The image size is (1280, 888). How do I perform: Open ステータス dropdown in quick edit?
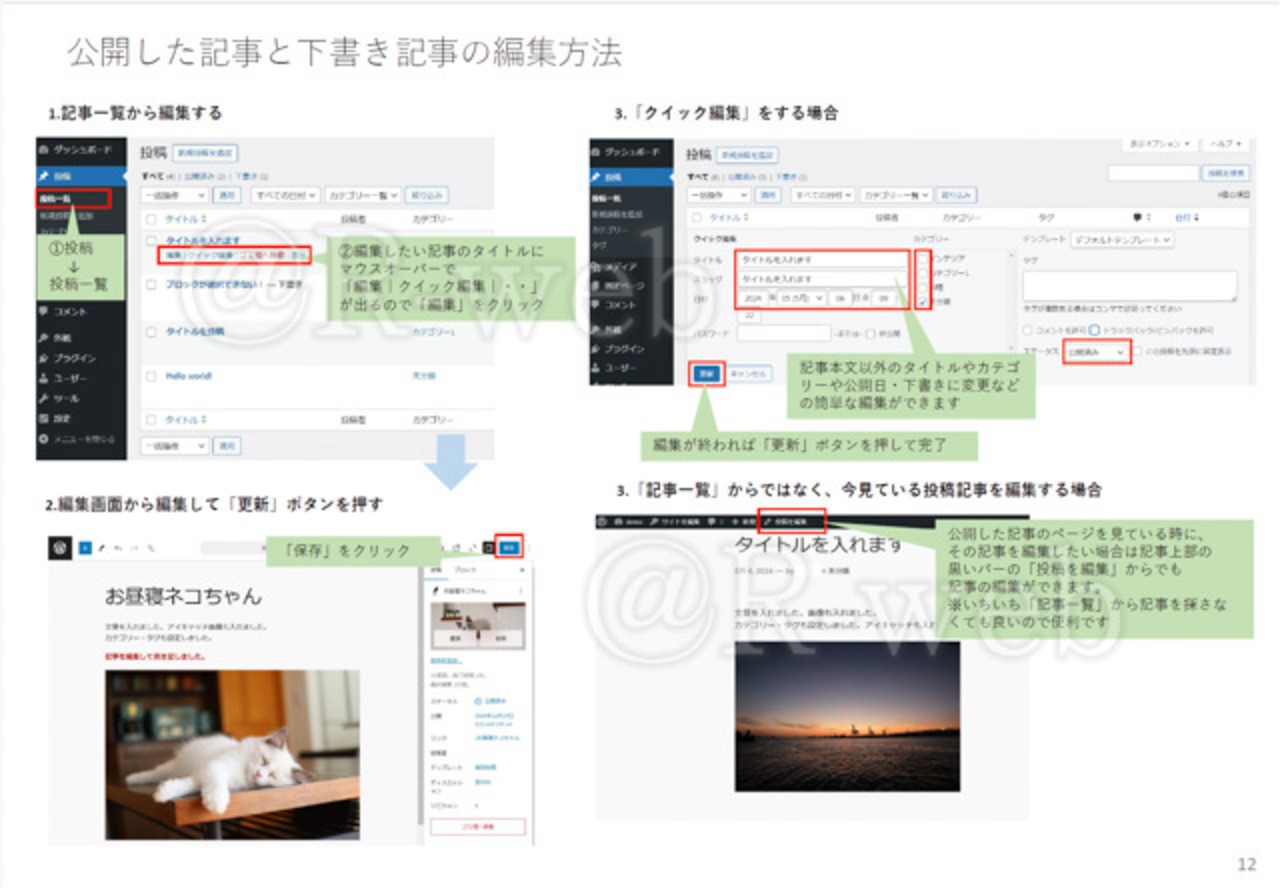(x=1096, y=353)
